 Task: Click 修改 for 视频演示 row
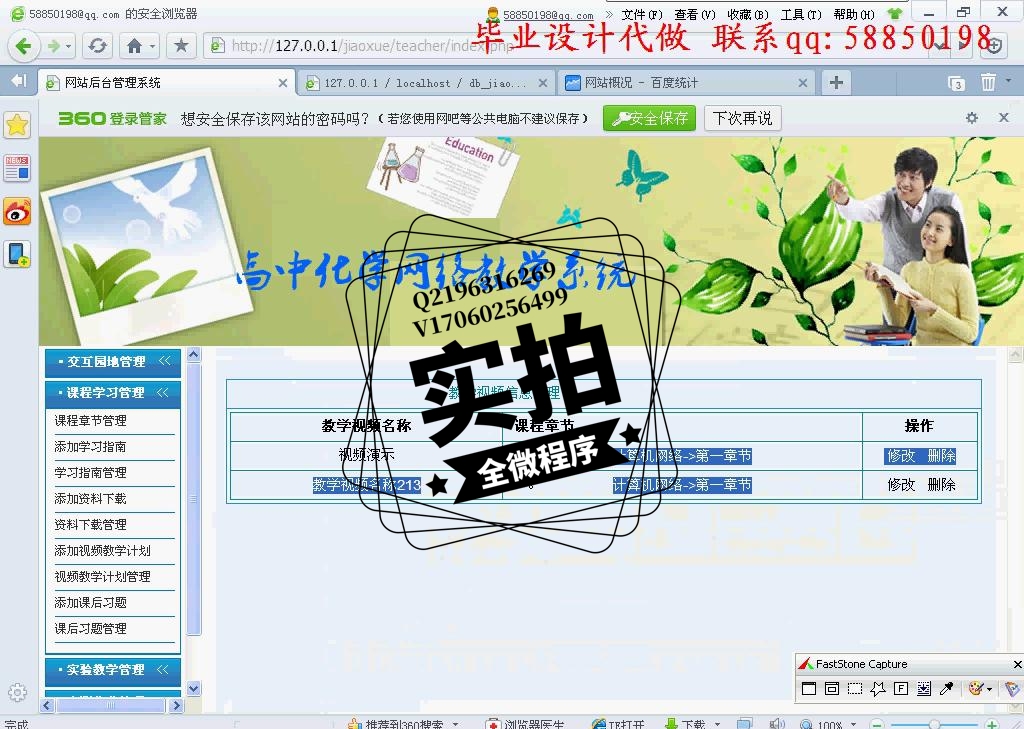pyautogui.click(x=901, y=456)
